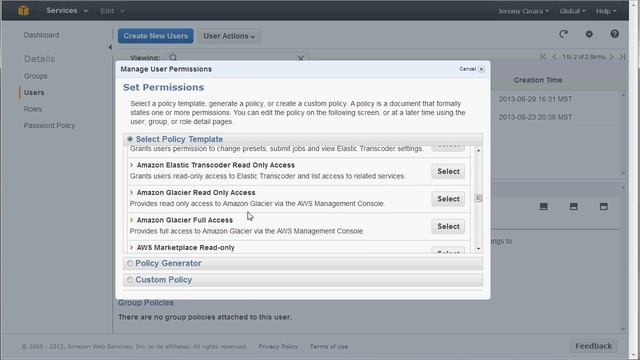Click the bottom-split pane layout icon
This screenshot has width=640, height=360.
pos(544,207)
